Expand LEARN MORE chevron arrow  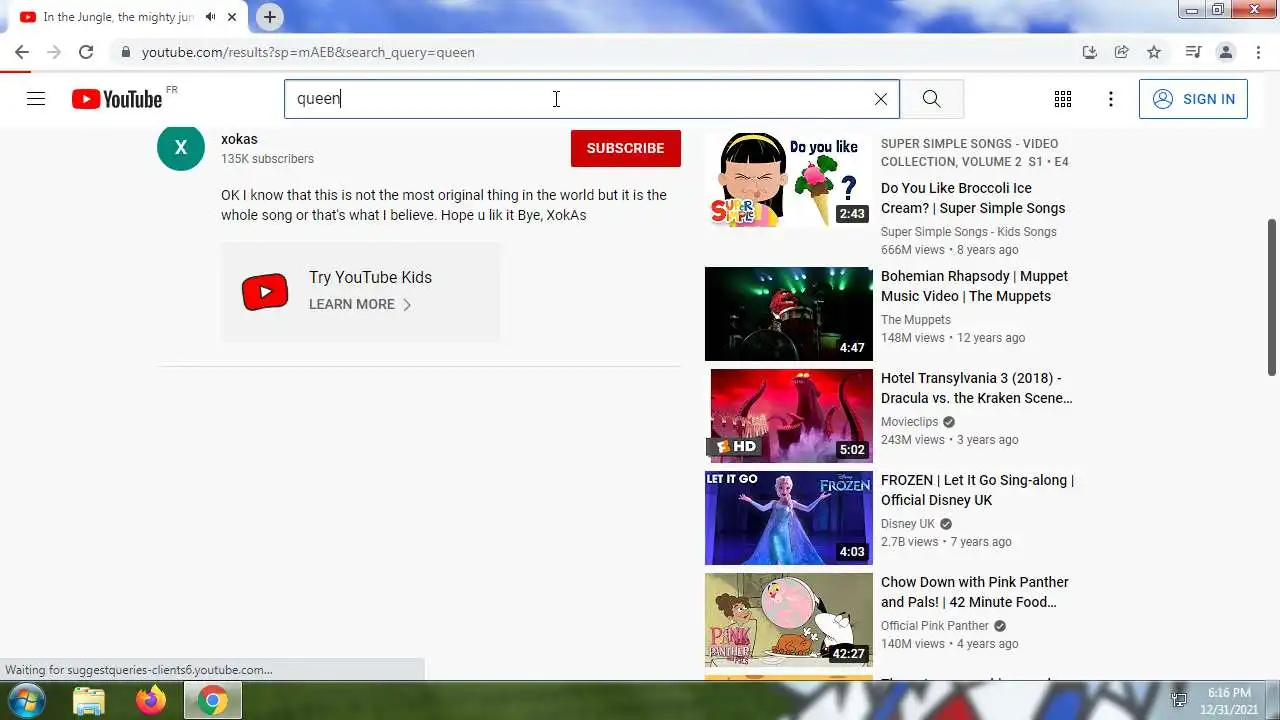[x=407, y=304]
